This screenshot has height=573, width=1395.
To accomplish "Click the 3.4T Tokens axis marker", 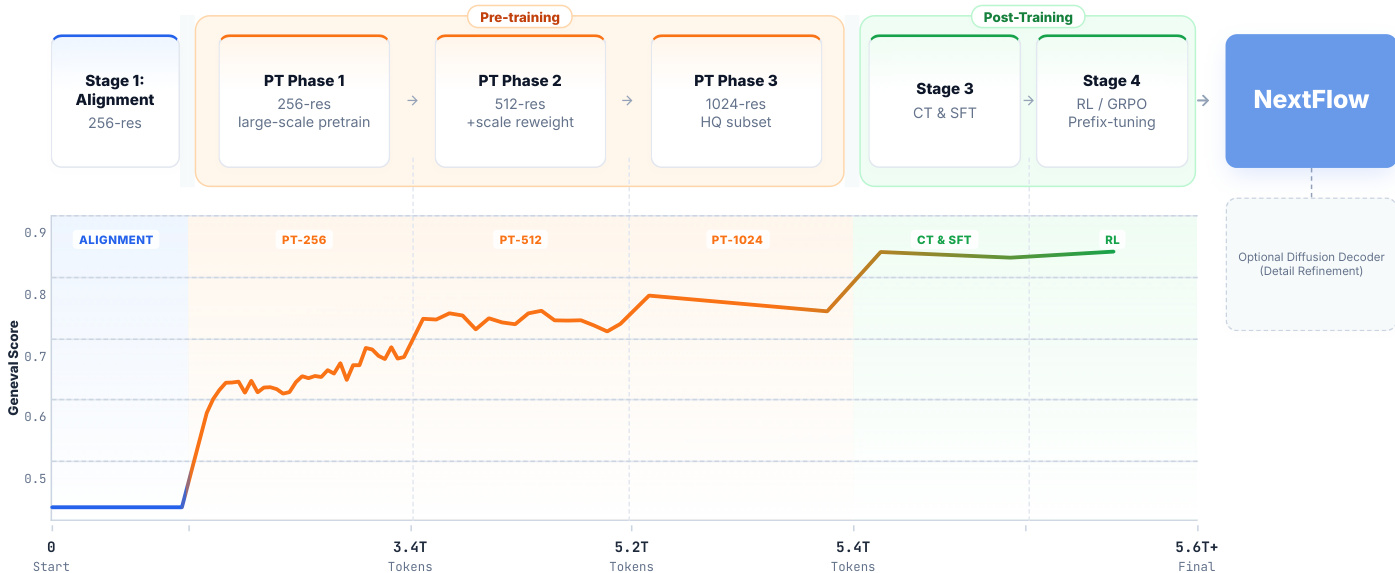I will pos(410,556).
